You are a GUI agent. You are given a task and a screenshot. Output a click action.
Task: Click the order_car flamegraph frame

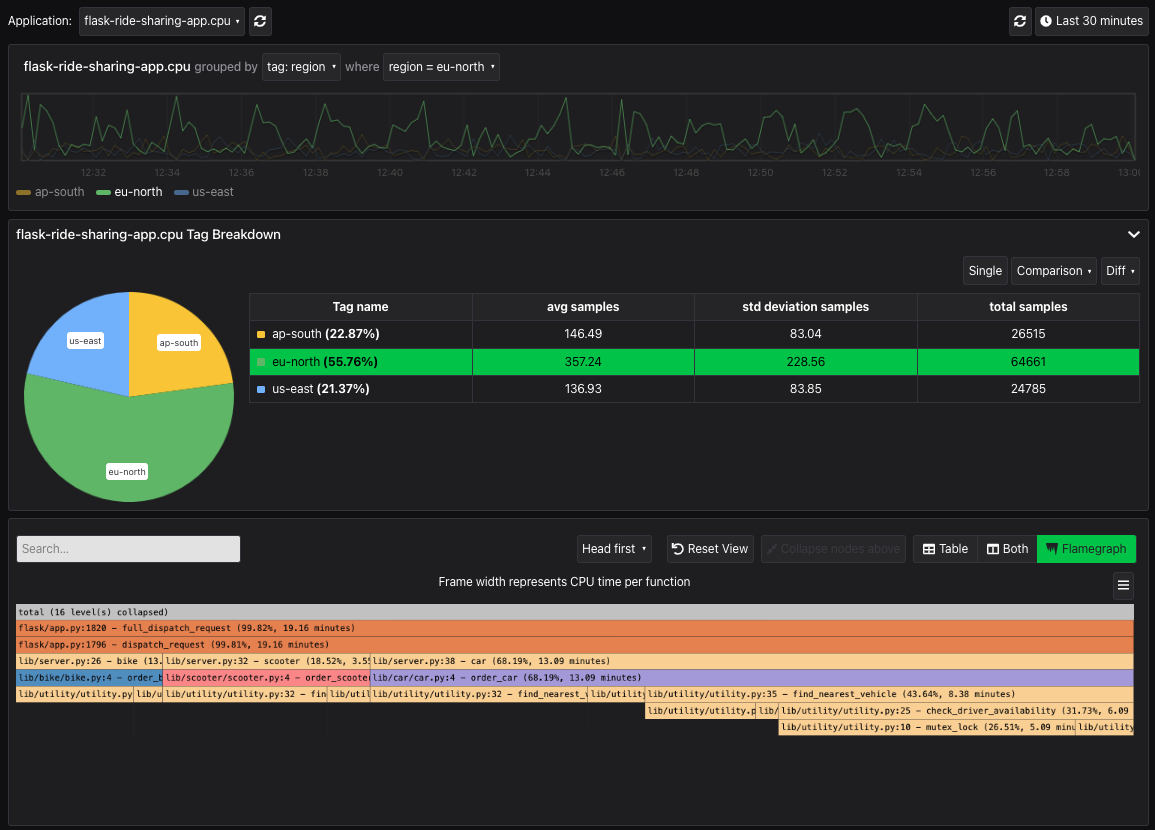[x=751, y=678]
